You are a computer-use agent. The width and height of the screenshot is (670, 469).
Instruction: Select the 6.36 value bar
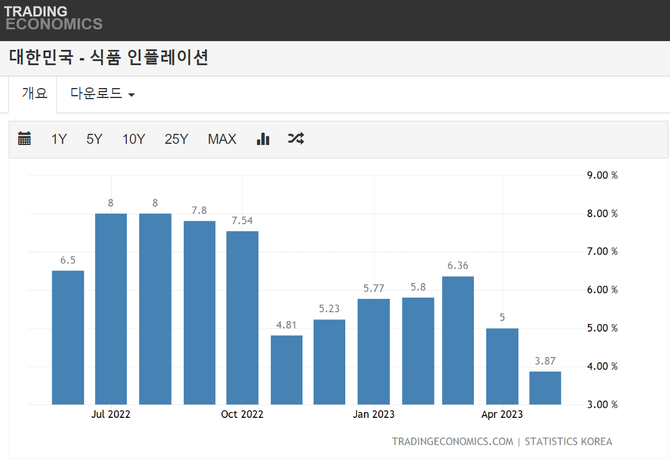458,340
